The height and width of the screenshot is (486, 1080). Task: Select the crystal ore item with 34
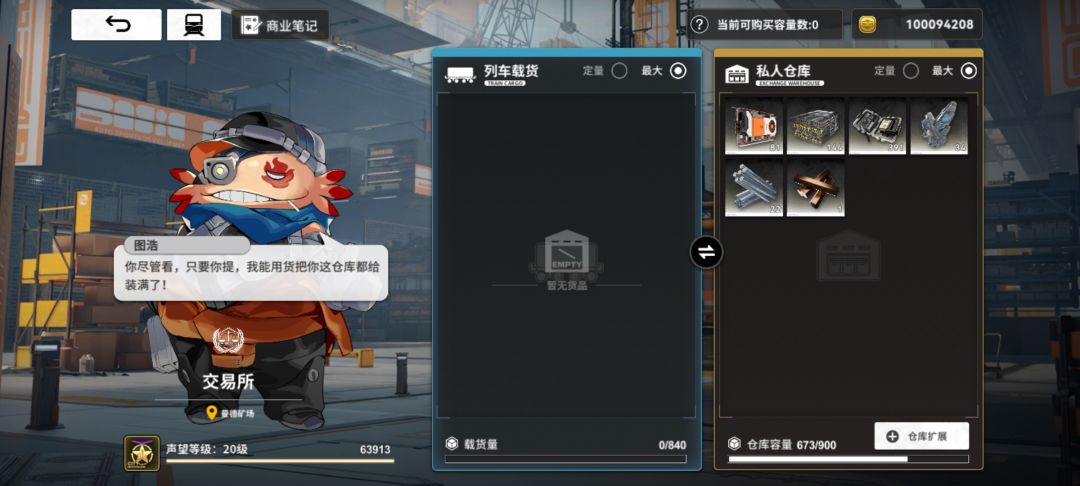coord(939,126)
